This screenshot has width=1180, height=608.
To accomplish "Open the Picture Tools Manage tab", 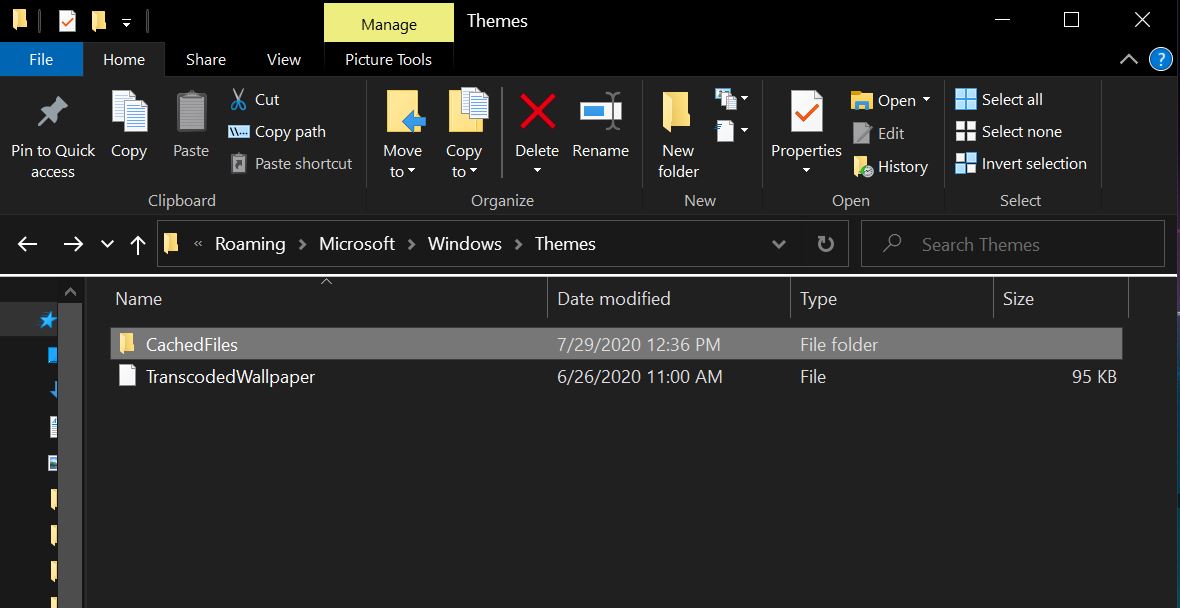I will [388, 23].
